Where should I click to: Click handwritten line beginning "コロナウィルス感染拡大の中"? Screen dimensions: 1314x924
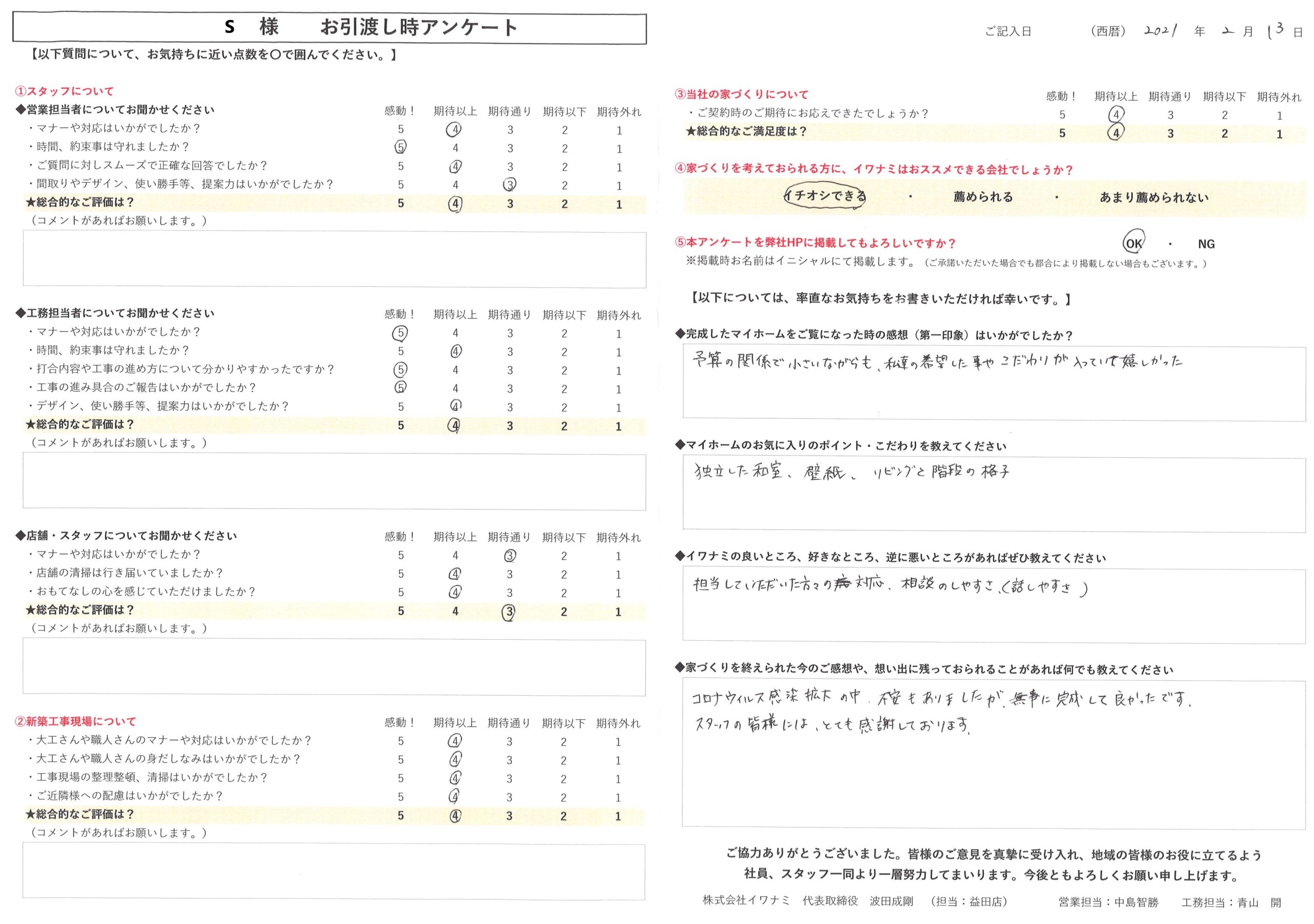coord(942,699)
